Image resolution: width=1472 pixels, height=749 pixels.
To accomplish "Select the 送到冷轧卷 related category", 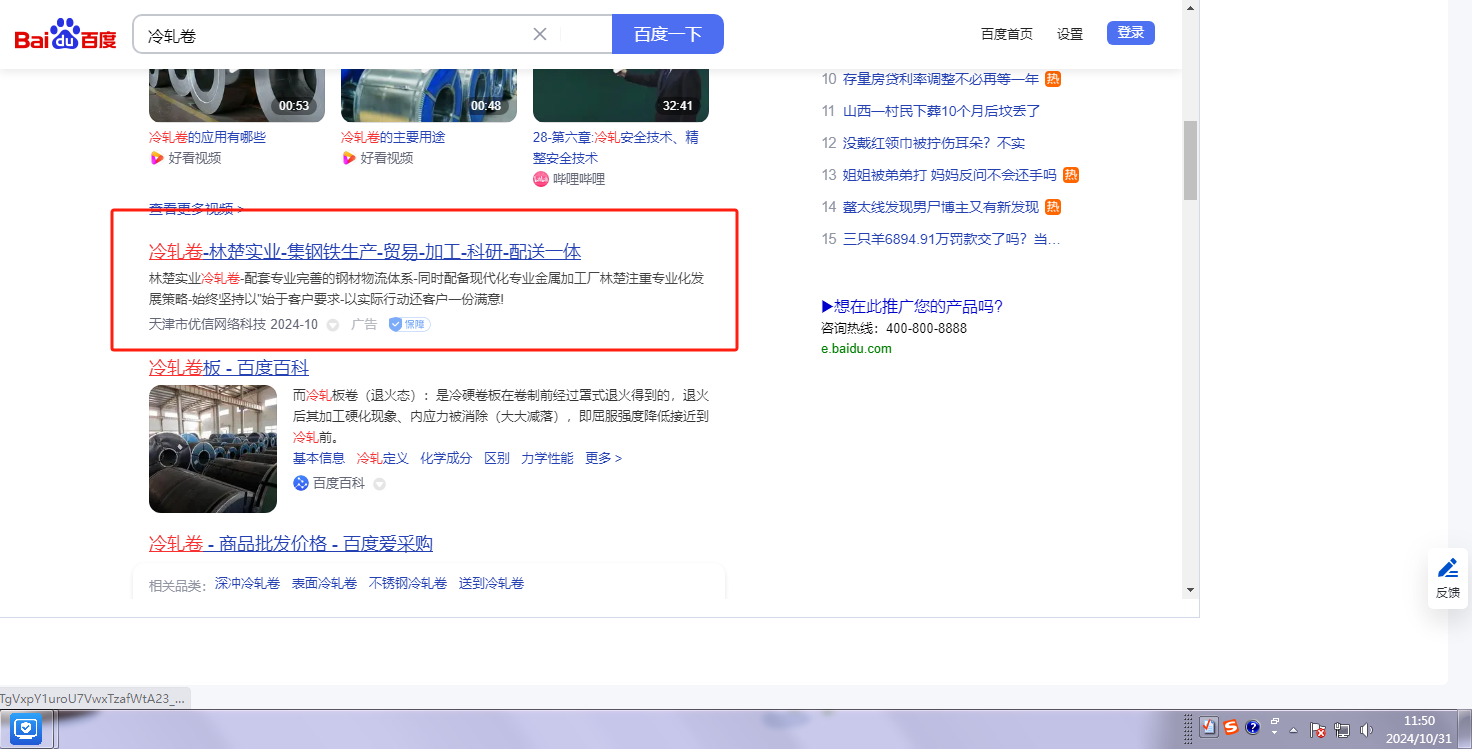I will pyautogui.click(x=491, y=583).
